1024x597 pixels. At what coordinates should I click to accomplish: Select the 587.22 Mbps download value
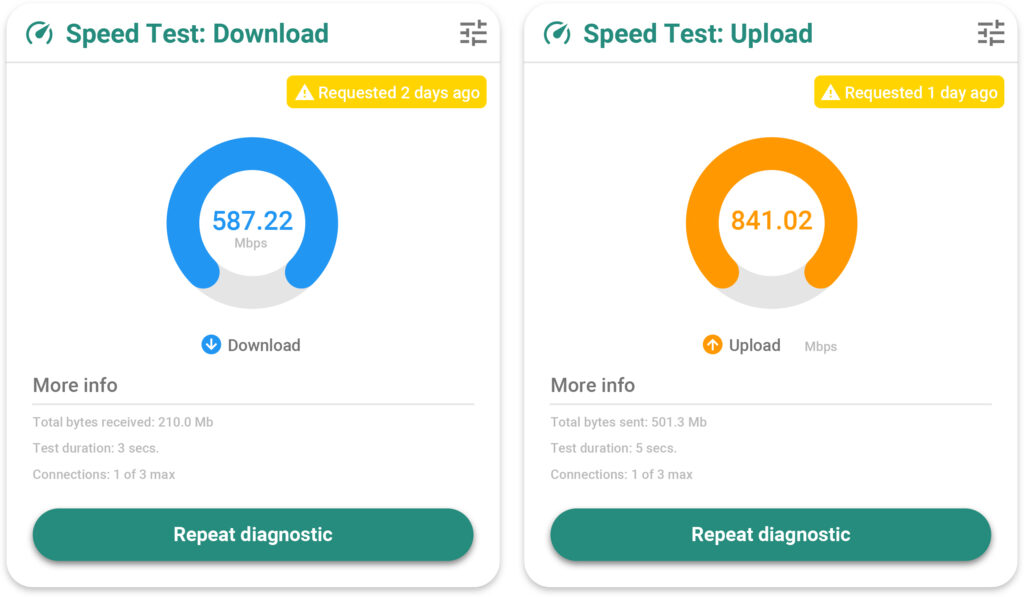(x=252, y=220)
